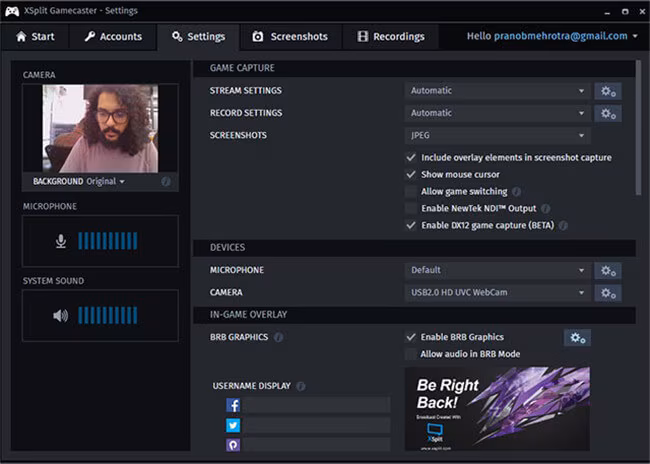This screenshot has height=464, width=650.
Task: Click the system sound speaker icon
Action: [x=61, y=316]
